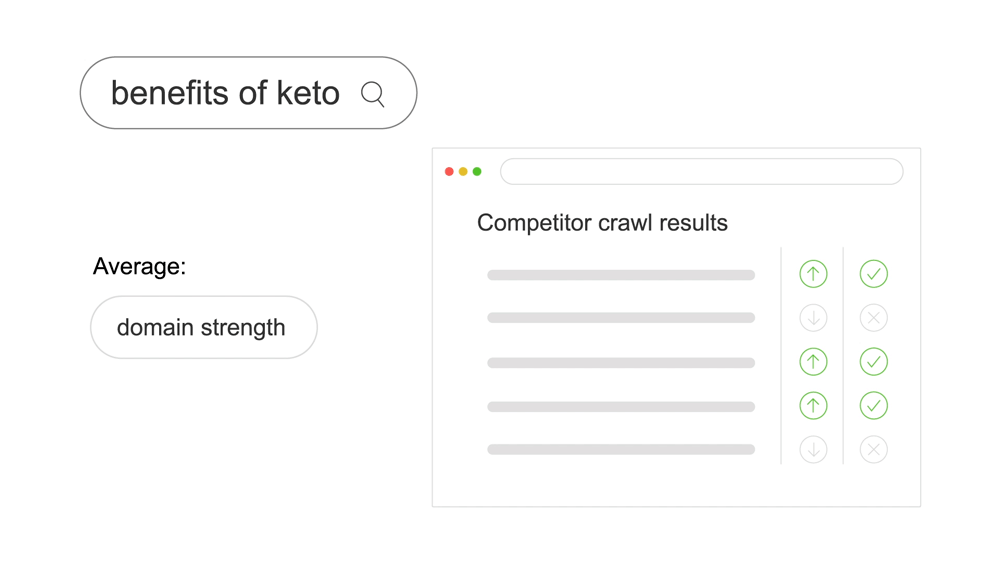Click the green checkmark in fourth row
1000x563 pixels.
[x=874, y=406]
